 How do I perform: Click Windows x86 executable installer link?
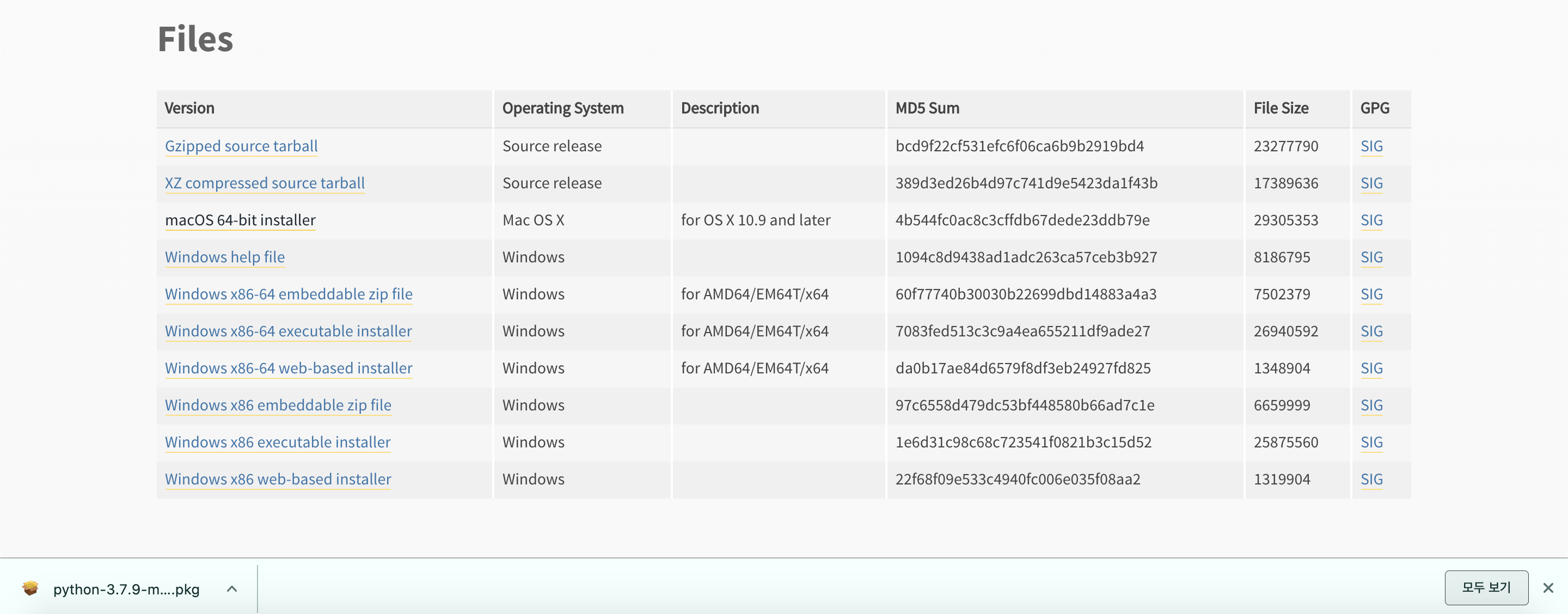coord(278,443)
